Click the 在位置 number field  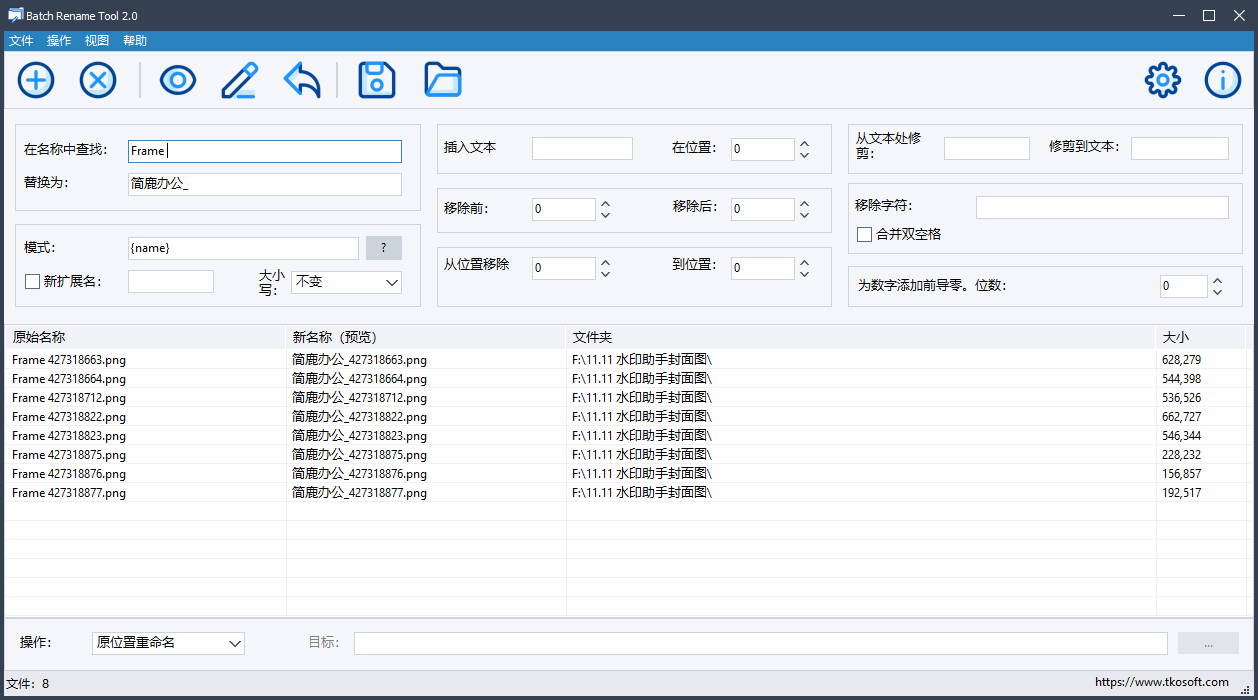click(763, 149)
